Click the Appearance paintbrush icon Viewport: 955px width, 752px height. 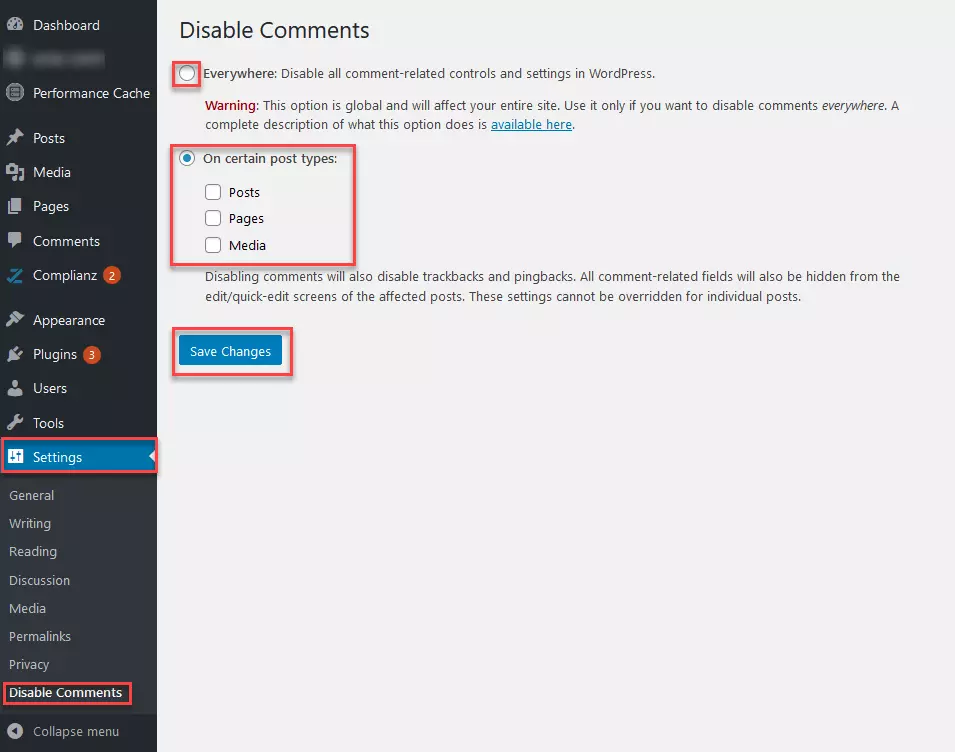(x=15, y=319)
